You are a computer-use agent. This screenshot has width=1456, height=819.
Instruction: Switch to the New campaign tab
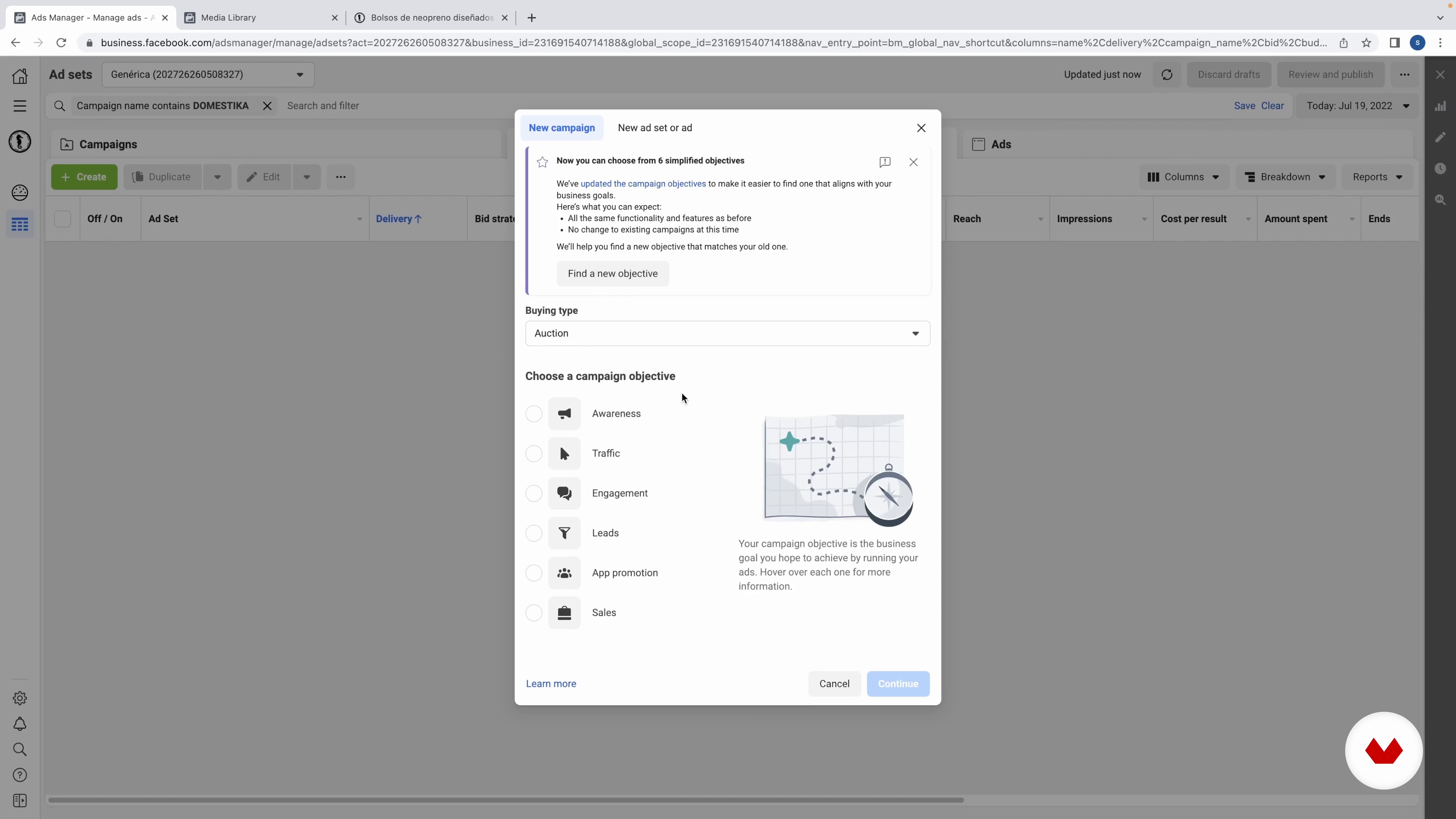562,128
